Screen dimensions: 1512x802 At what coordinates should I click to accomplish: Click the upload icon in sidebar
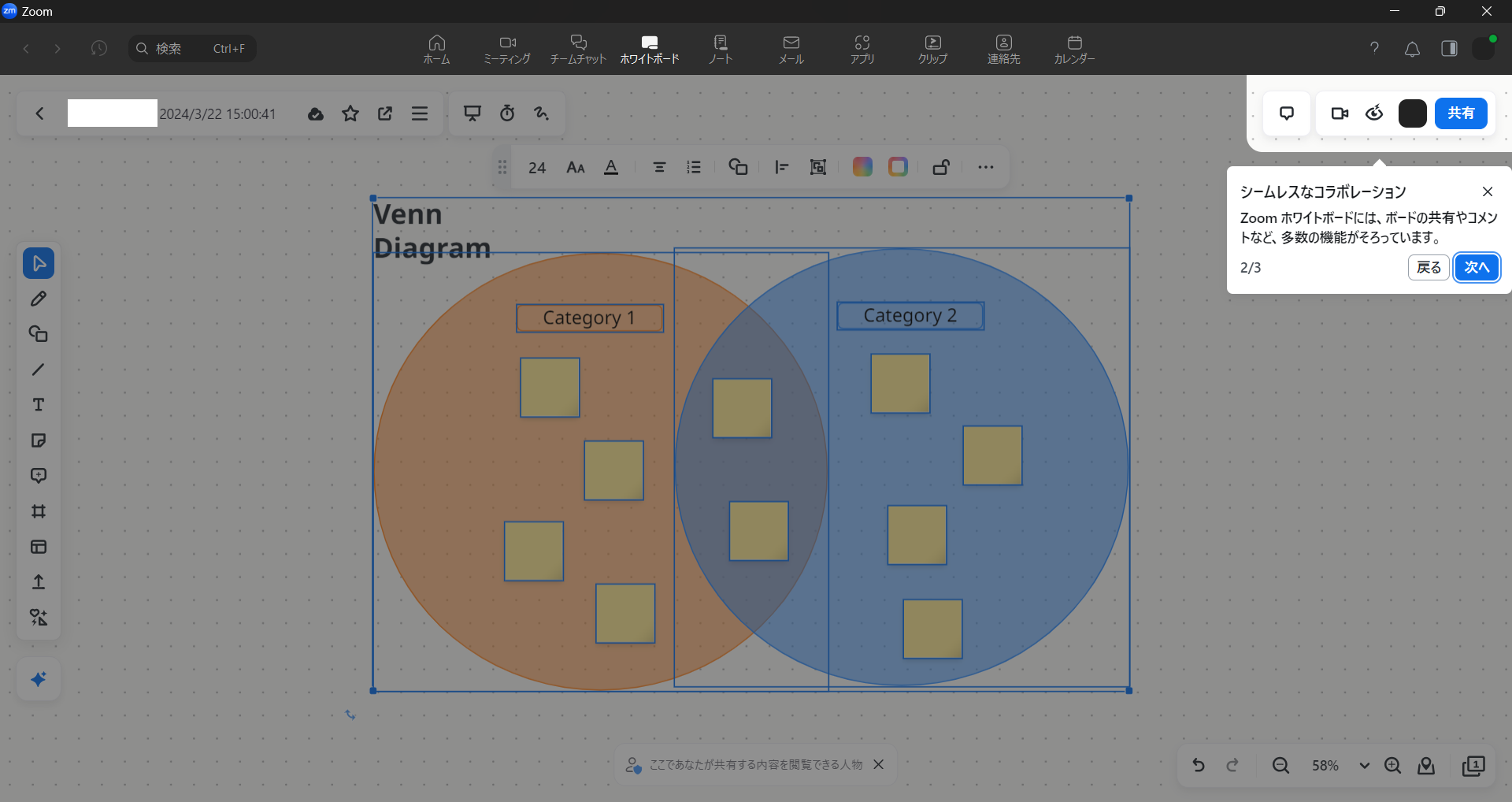pos(38,582)
